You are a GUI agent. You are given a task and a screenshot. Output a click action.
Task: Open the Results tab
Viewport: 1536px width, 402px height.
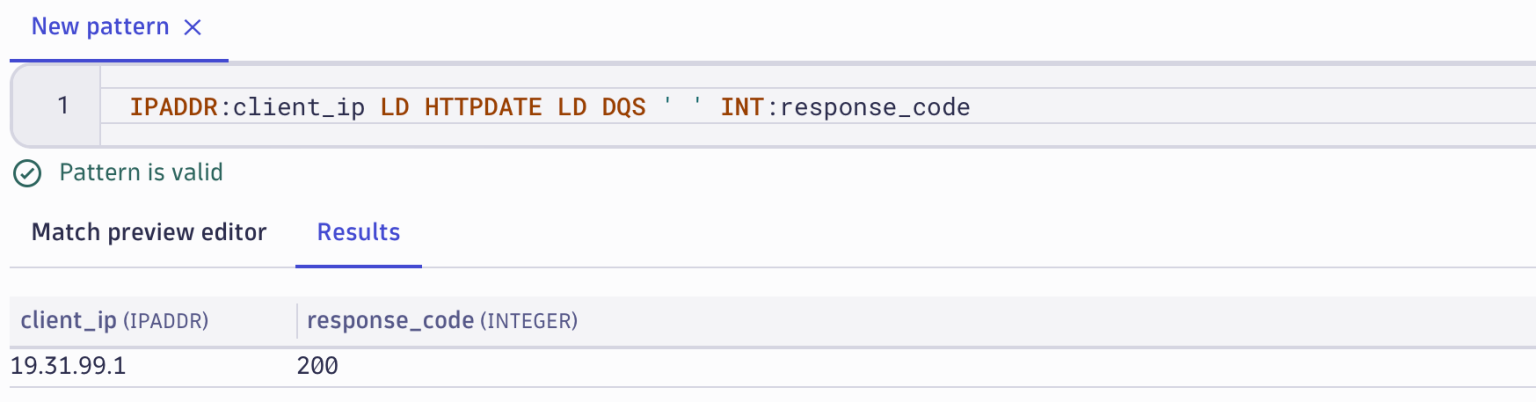point(358,233)
